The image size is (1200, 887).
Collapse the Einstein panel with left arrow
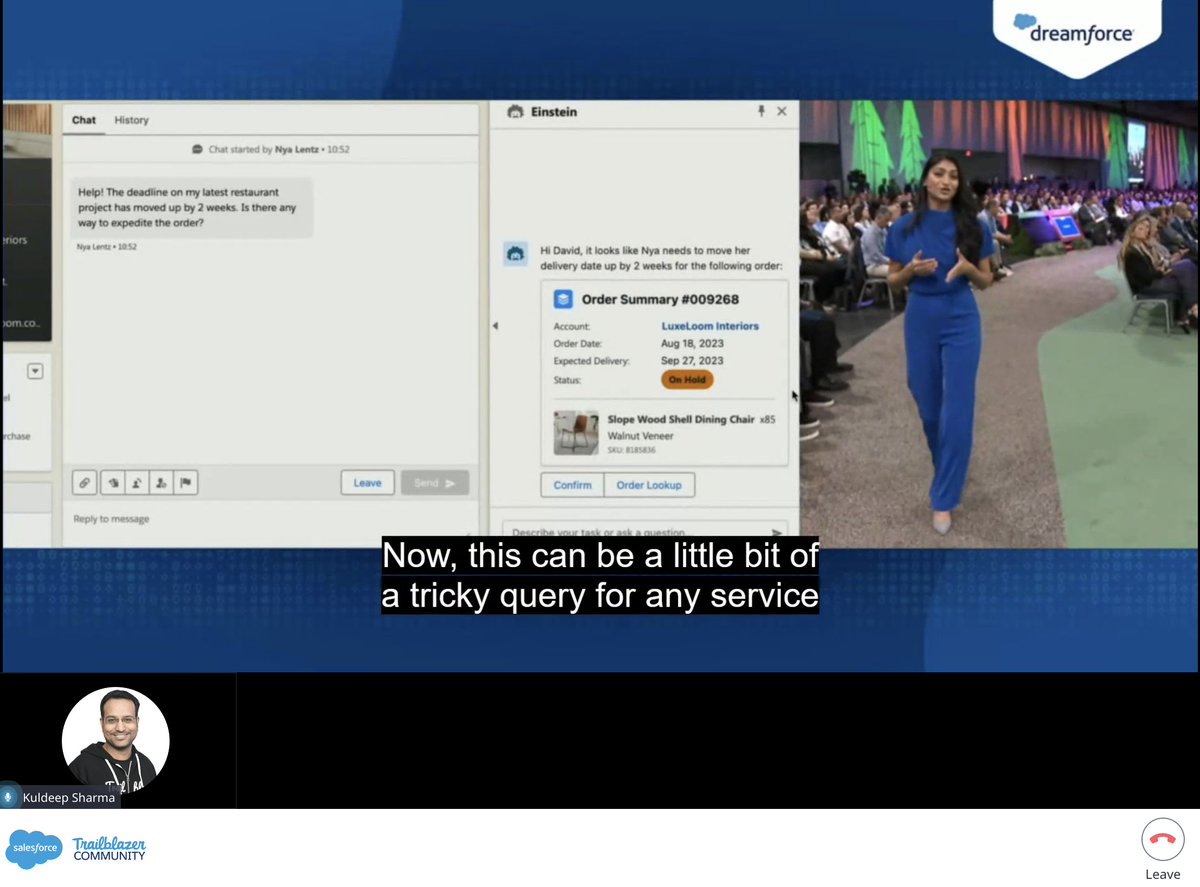[x=495, y=326]
